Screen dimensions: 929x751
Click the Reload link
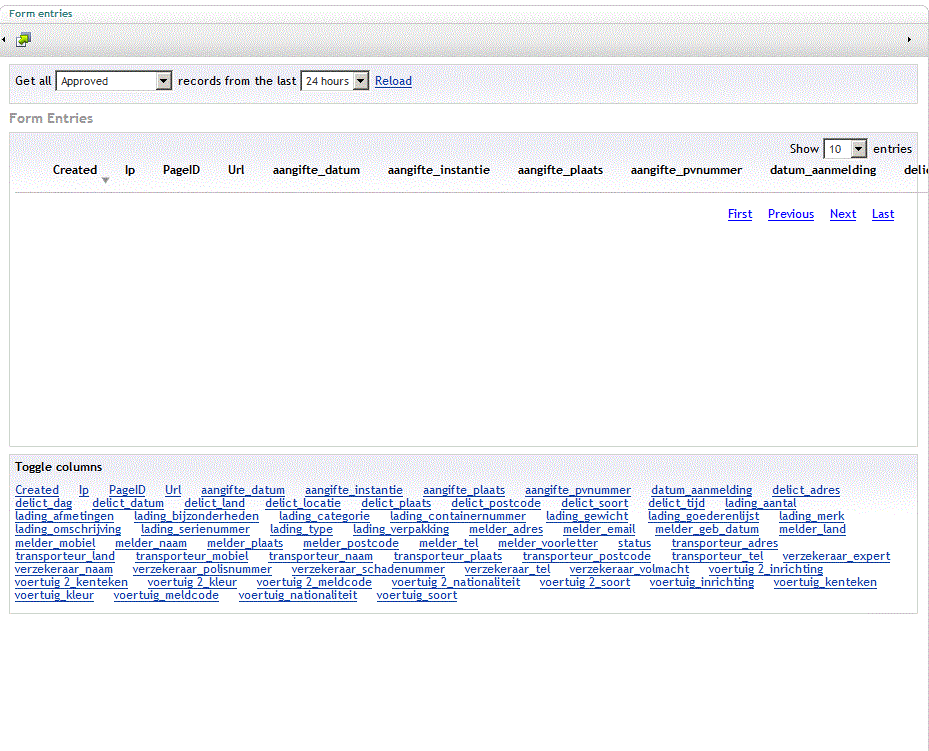(393, 81)
